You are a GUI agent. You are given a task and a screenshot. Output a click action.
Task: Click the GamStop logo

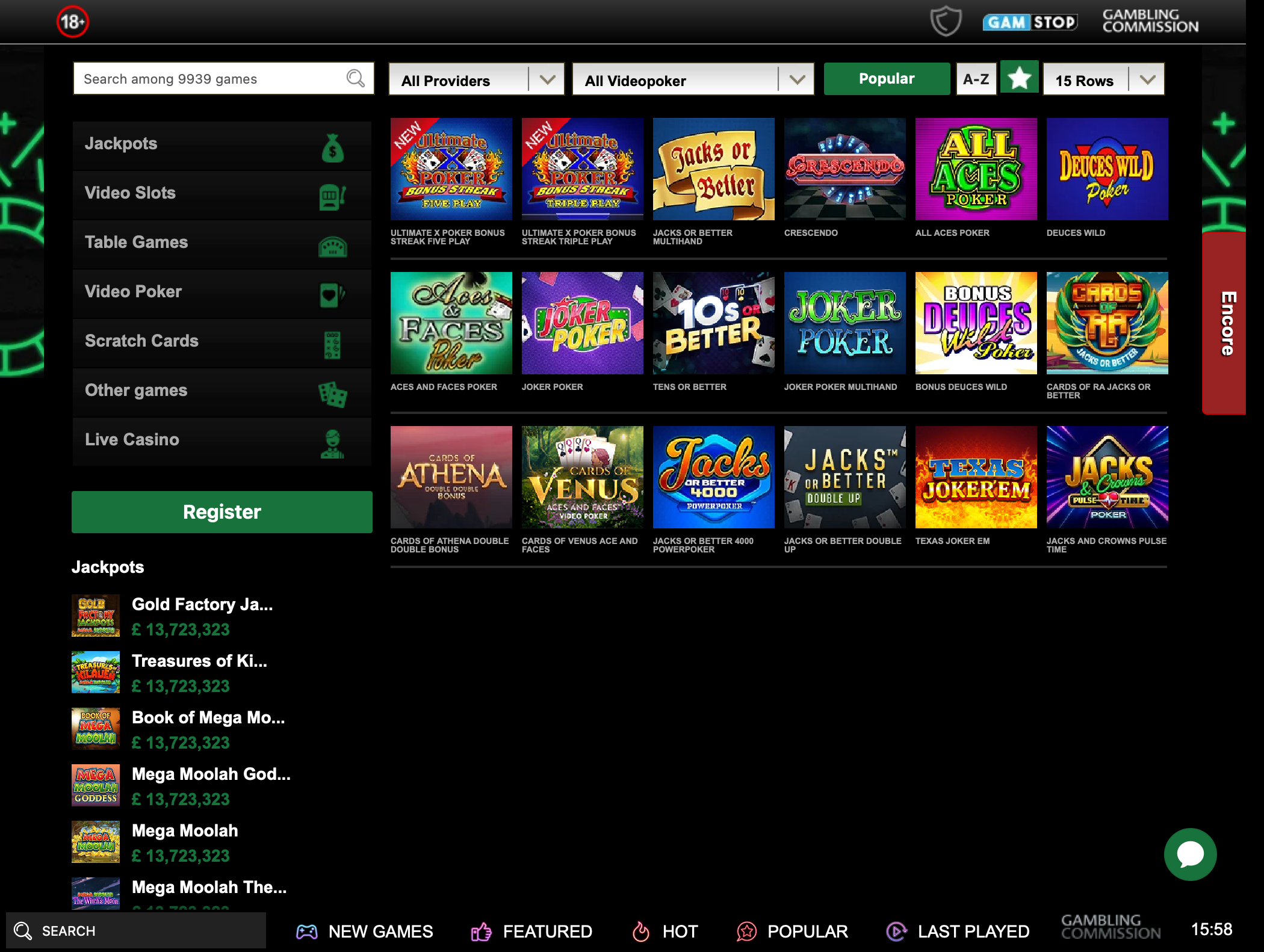(1030, 22)
